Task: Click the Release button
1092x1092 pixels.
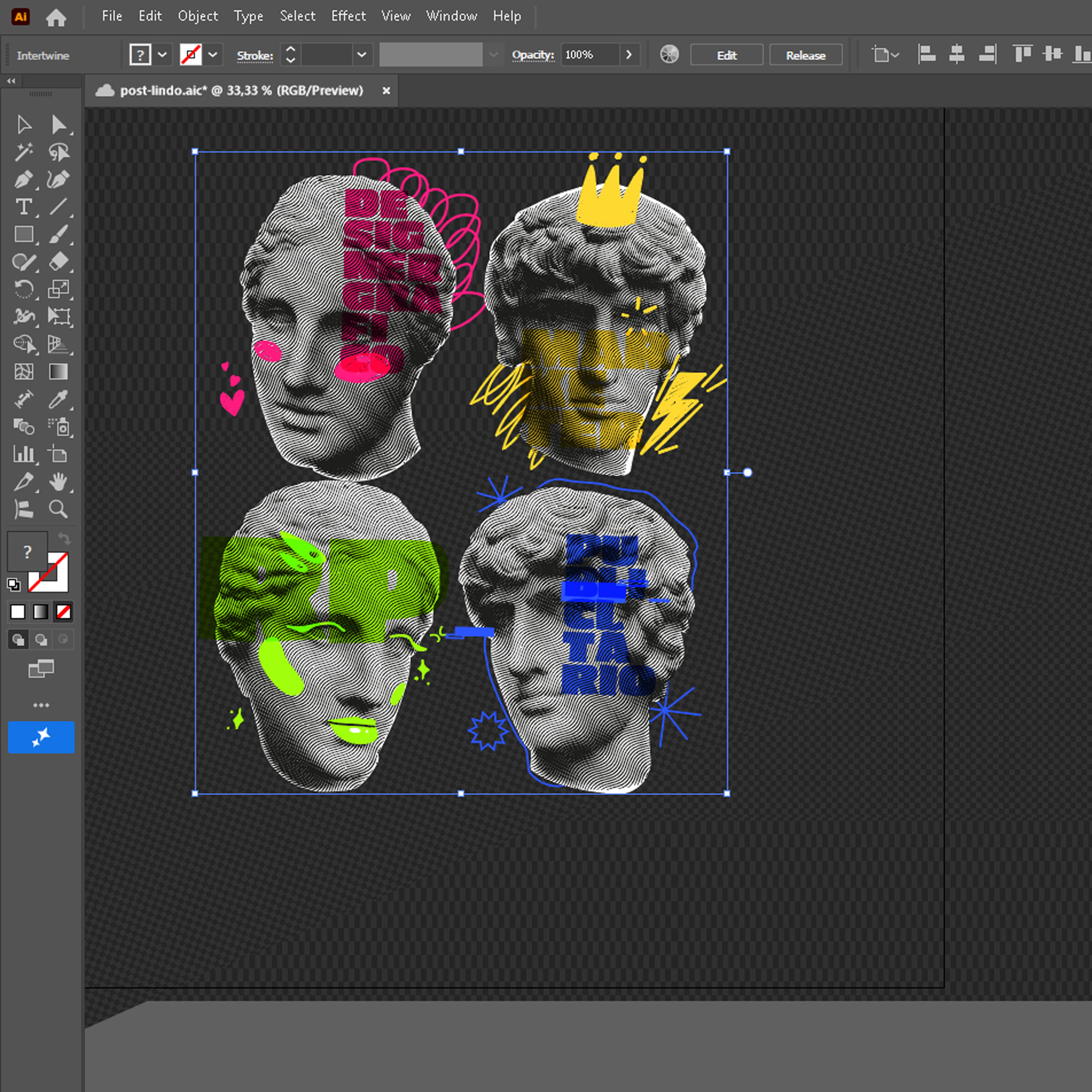Action: [x=805, y=55]
